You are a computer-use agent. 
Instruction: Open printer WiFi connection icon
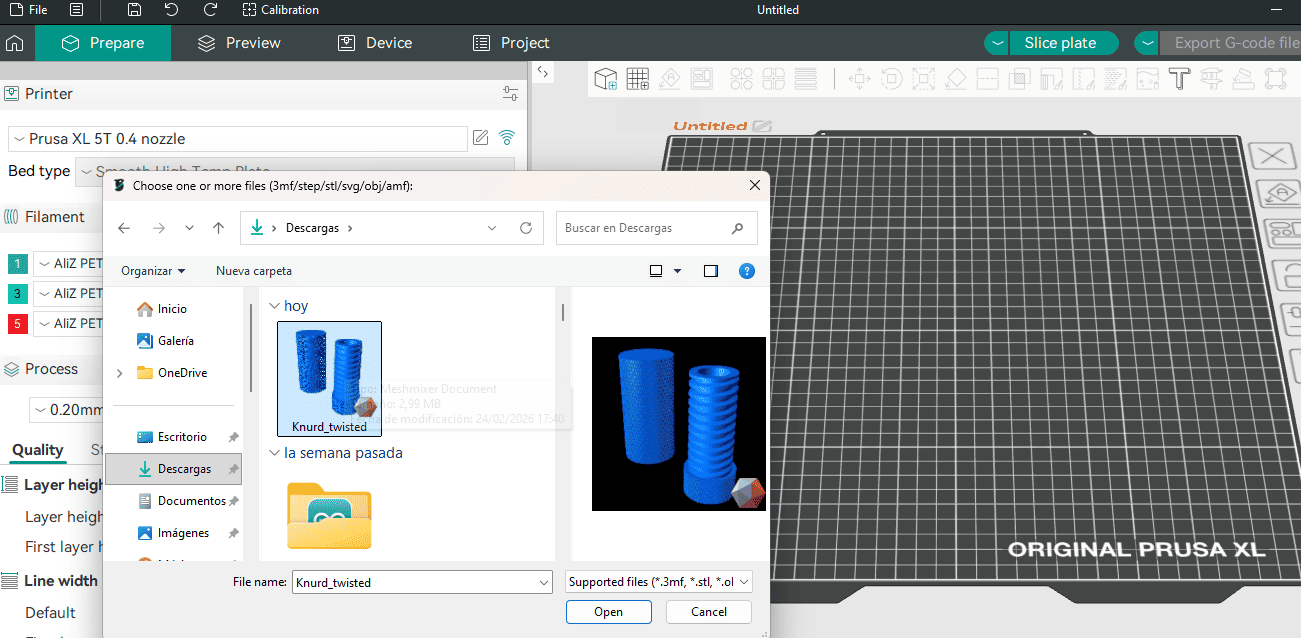click(507, 138)
